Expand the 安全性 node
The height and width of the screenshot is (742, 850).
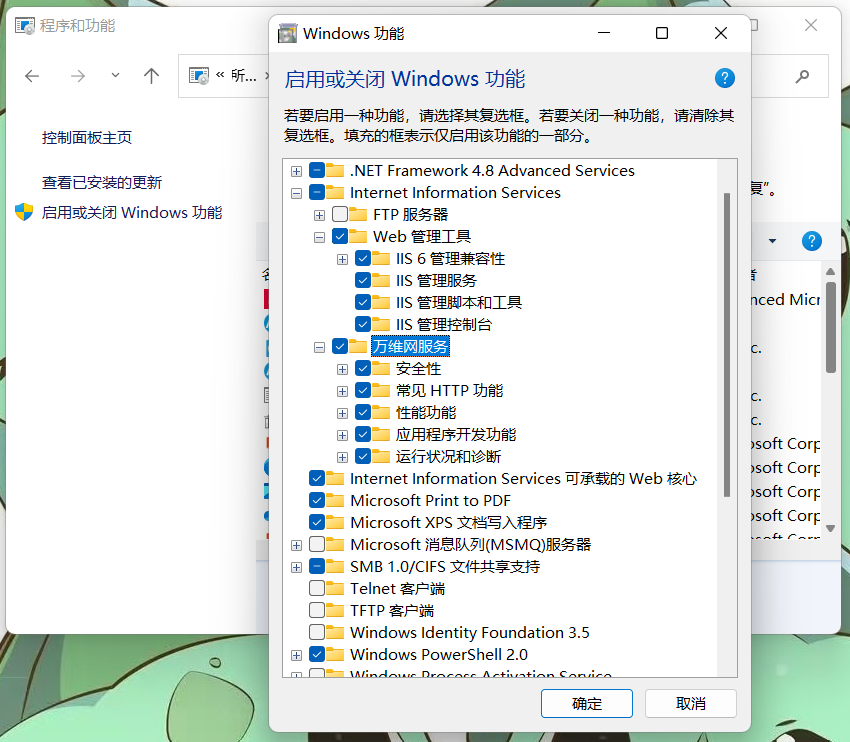342,370
